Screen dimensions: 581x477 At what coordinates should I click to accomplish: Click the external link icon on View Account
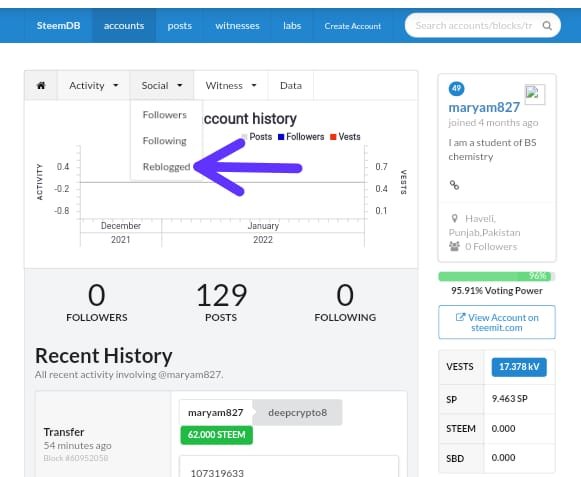pyautogui.click(x=460, y=317)
